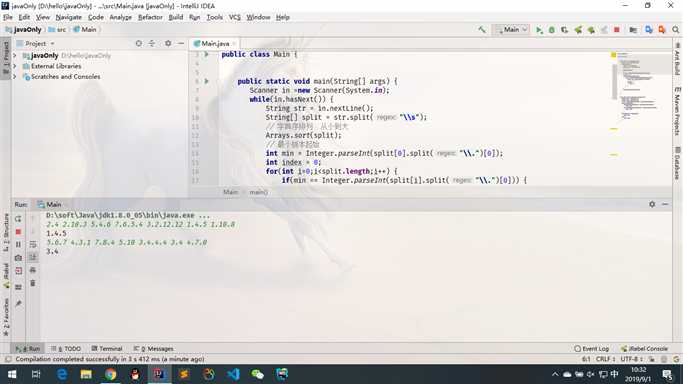Click the print icon in Run console
Viewport: 683px width, 384px height.
(x=33, y=270)
